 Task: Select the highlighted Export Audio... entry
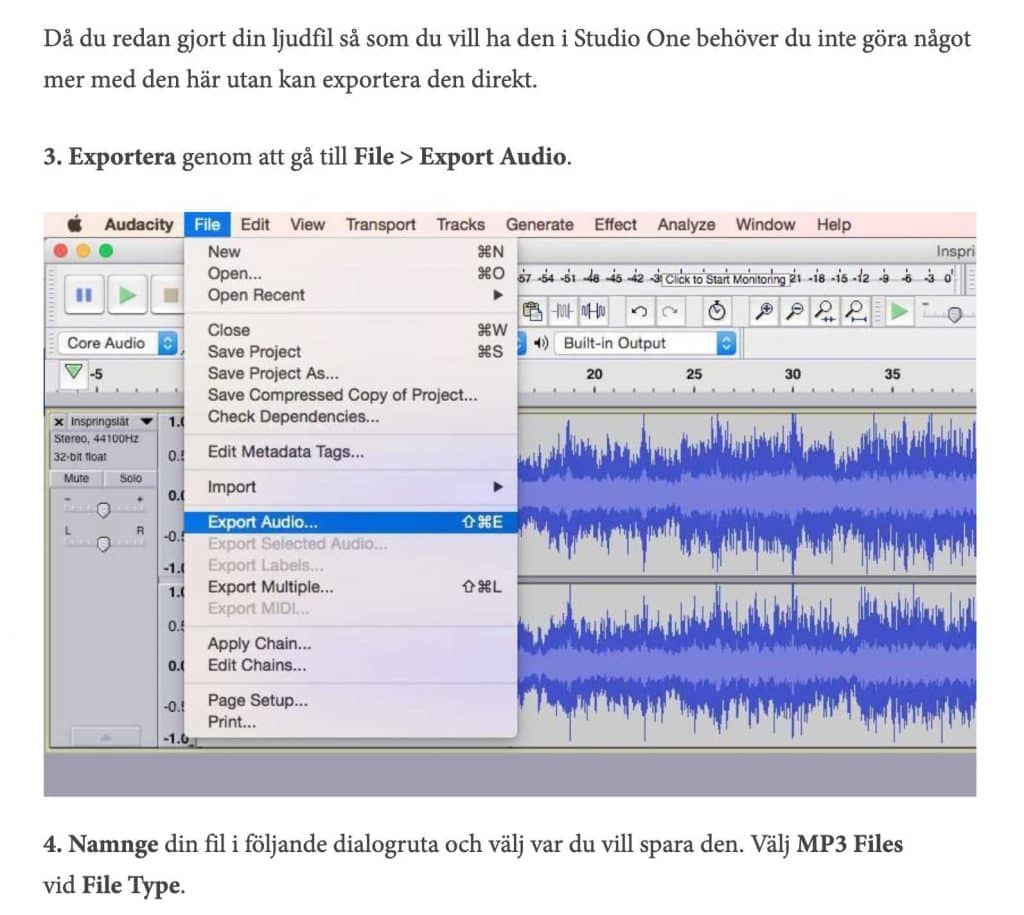351,522
